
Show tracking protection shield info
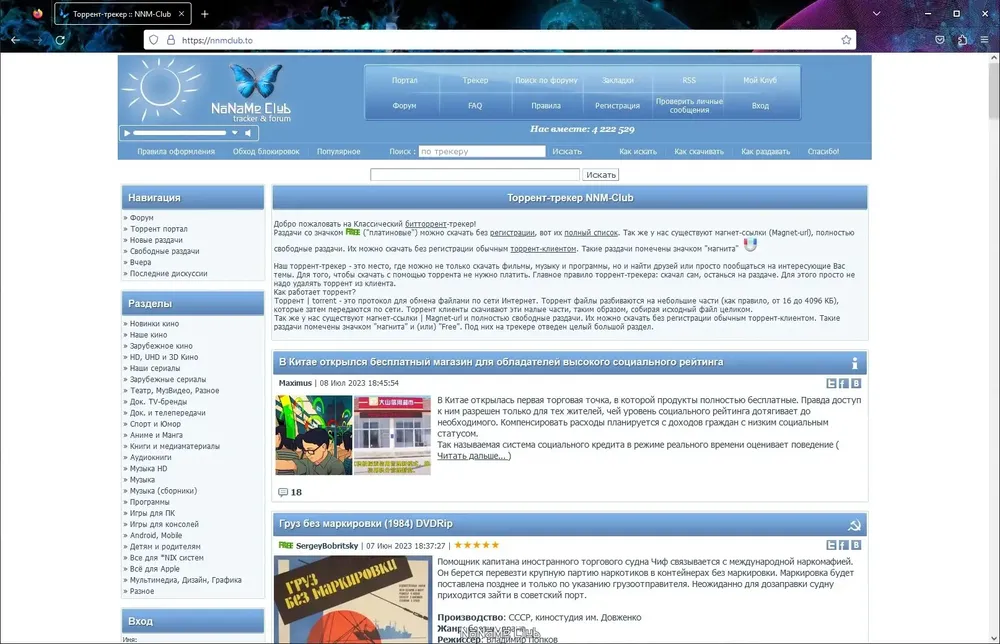(x=154, y=40)
